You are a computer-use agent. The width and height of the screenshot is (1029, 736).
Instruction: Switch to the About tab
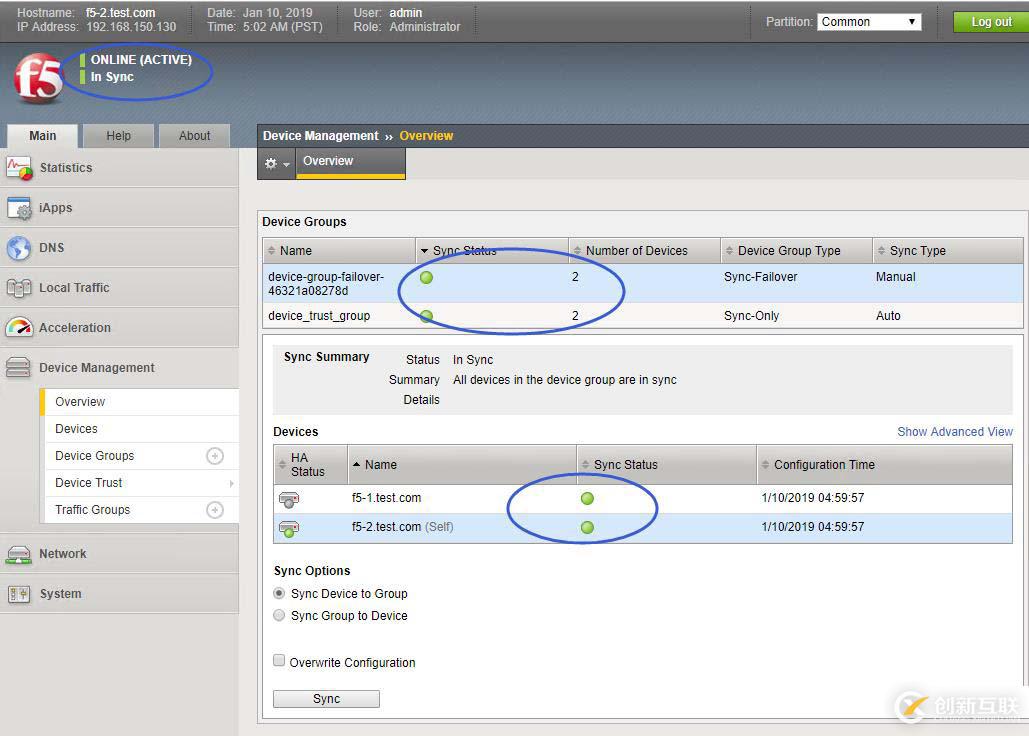pos(194,136)
